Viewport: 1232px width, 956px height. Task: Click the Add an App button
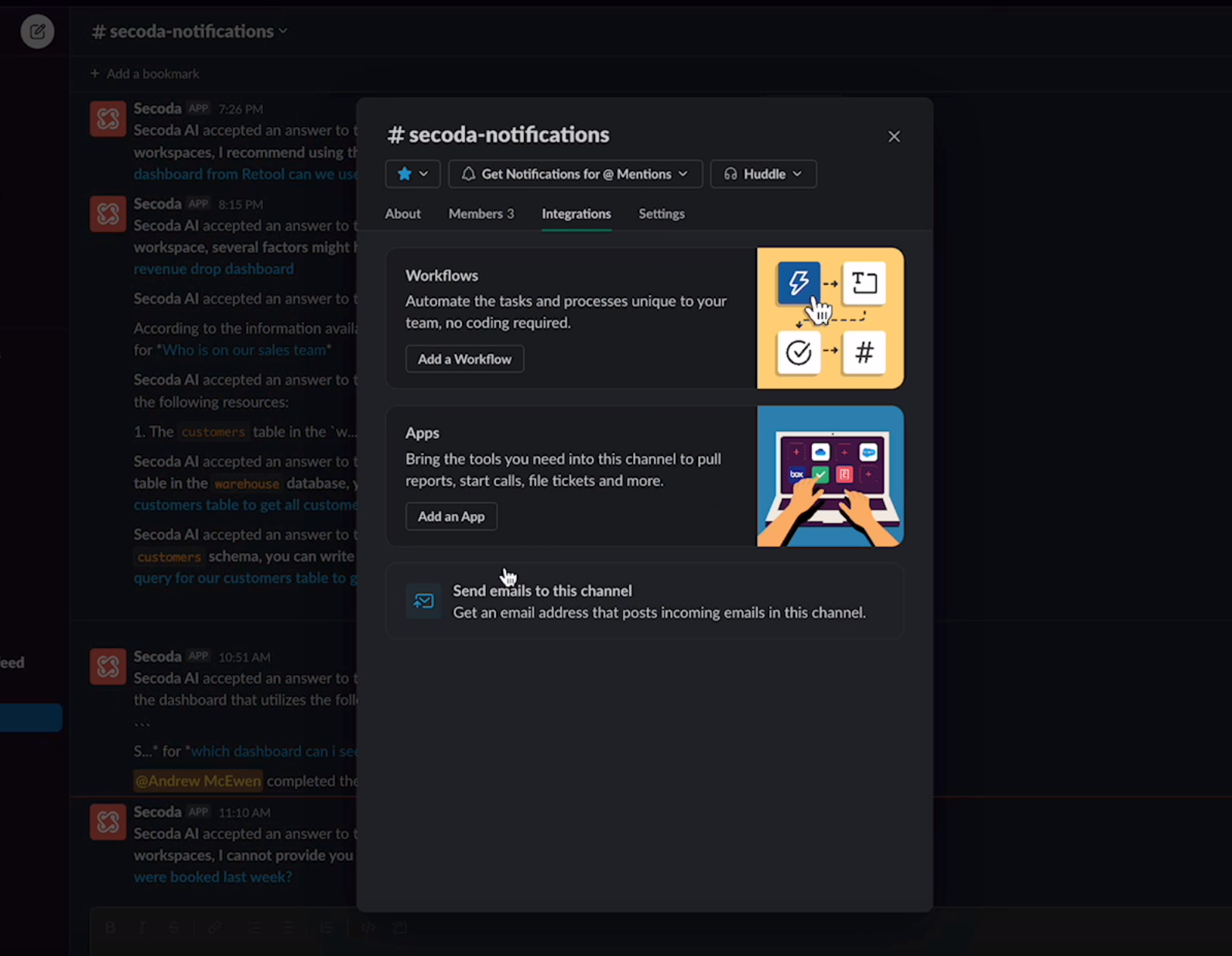pyautogui.click(x=451, y=516)
